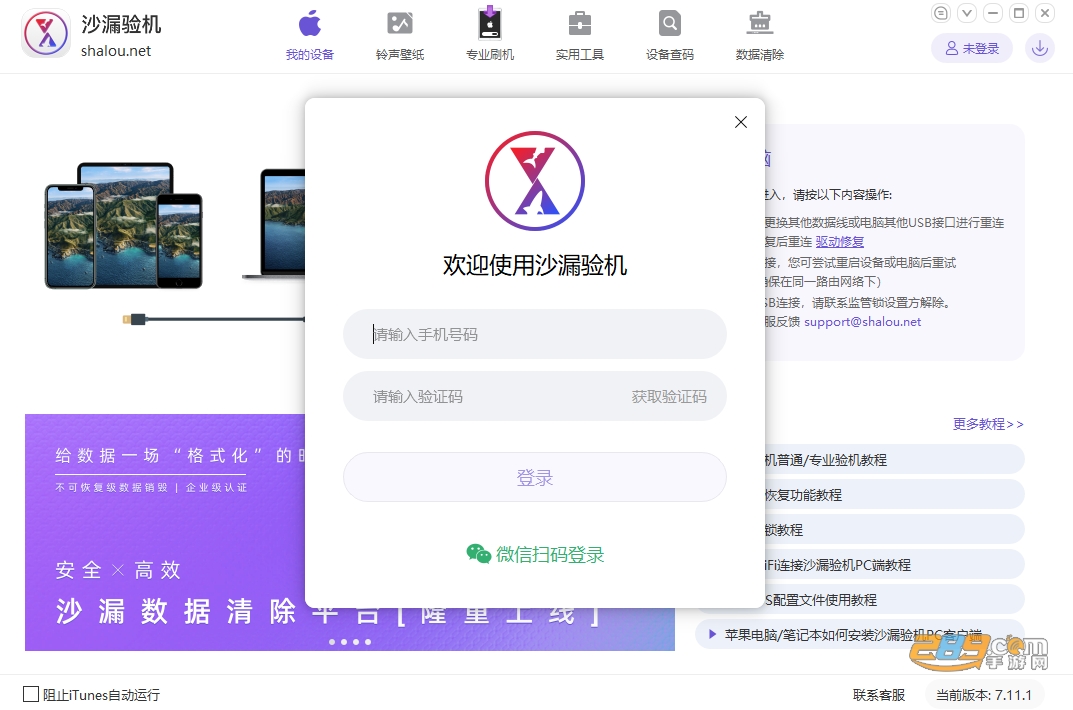Click 联系客服 in the footer
This screenshot has width=1073, height=710.
click(x=879, y=695)
